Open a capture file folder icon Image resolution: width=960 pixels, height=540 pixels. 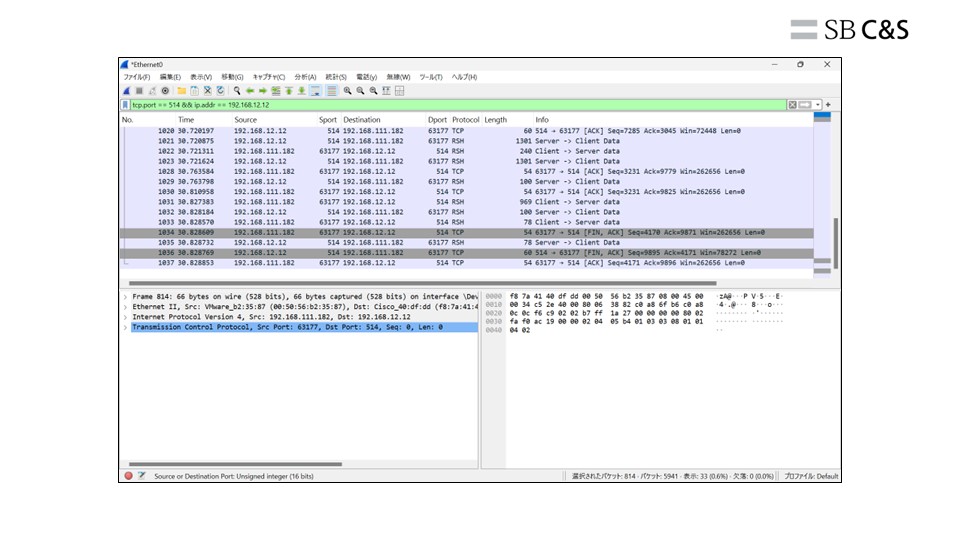[x=182, y=91]
